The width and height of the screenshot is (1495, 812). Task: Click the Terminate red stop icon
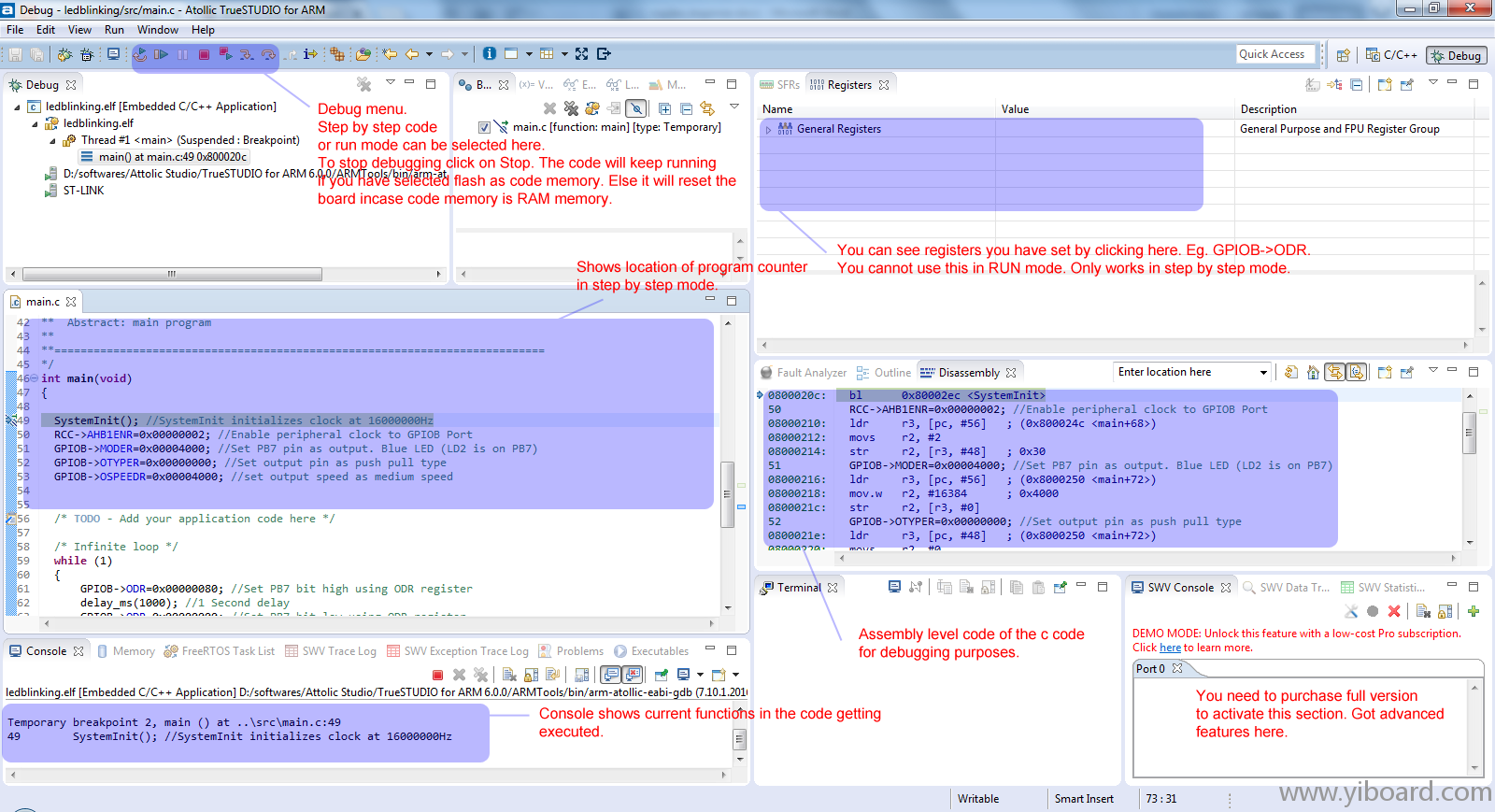point(204,54)
